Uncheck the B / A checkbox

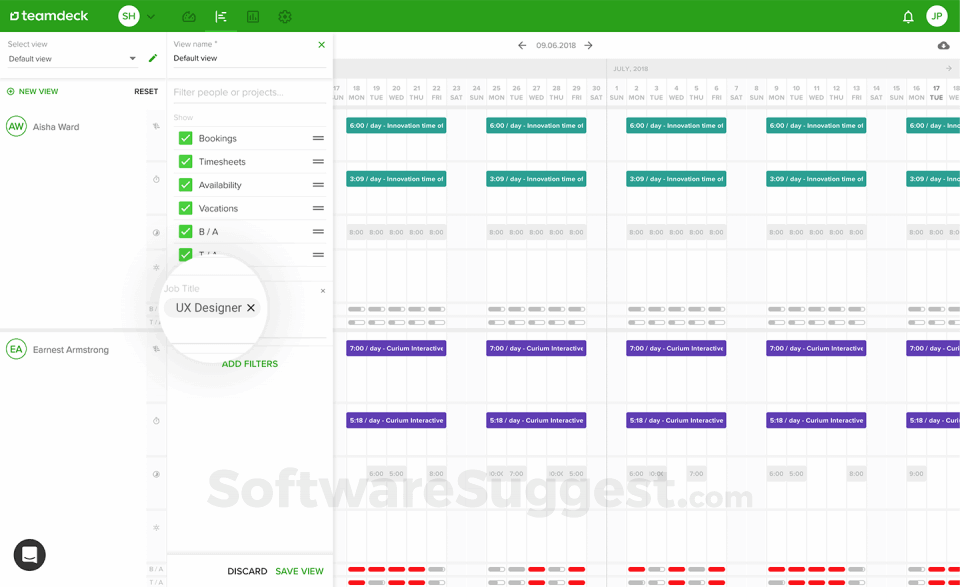(x=186, y=231)
